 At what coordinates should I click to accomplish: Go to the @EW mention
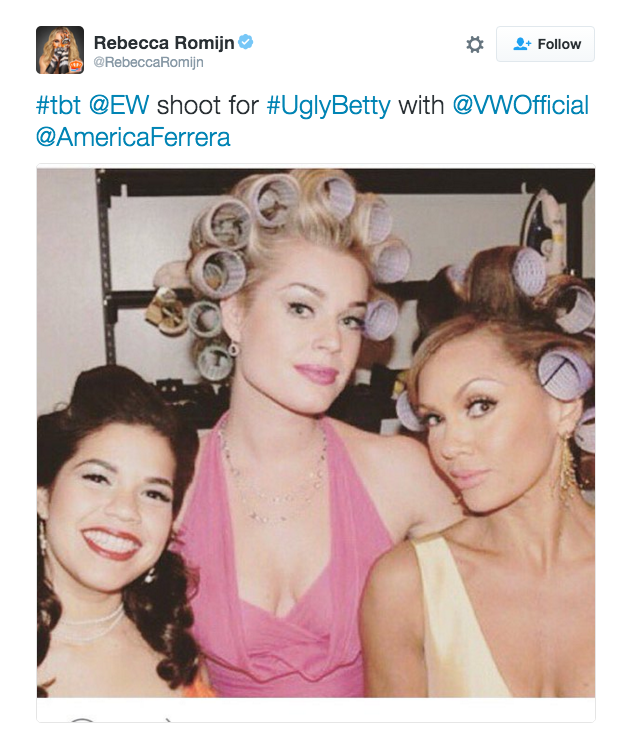[x=119, y=105]
